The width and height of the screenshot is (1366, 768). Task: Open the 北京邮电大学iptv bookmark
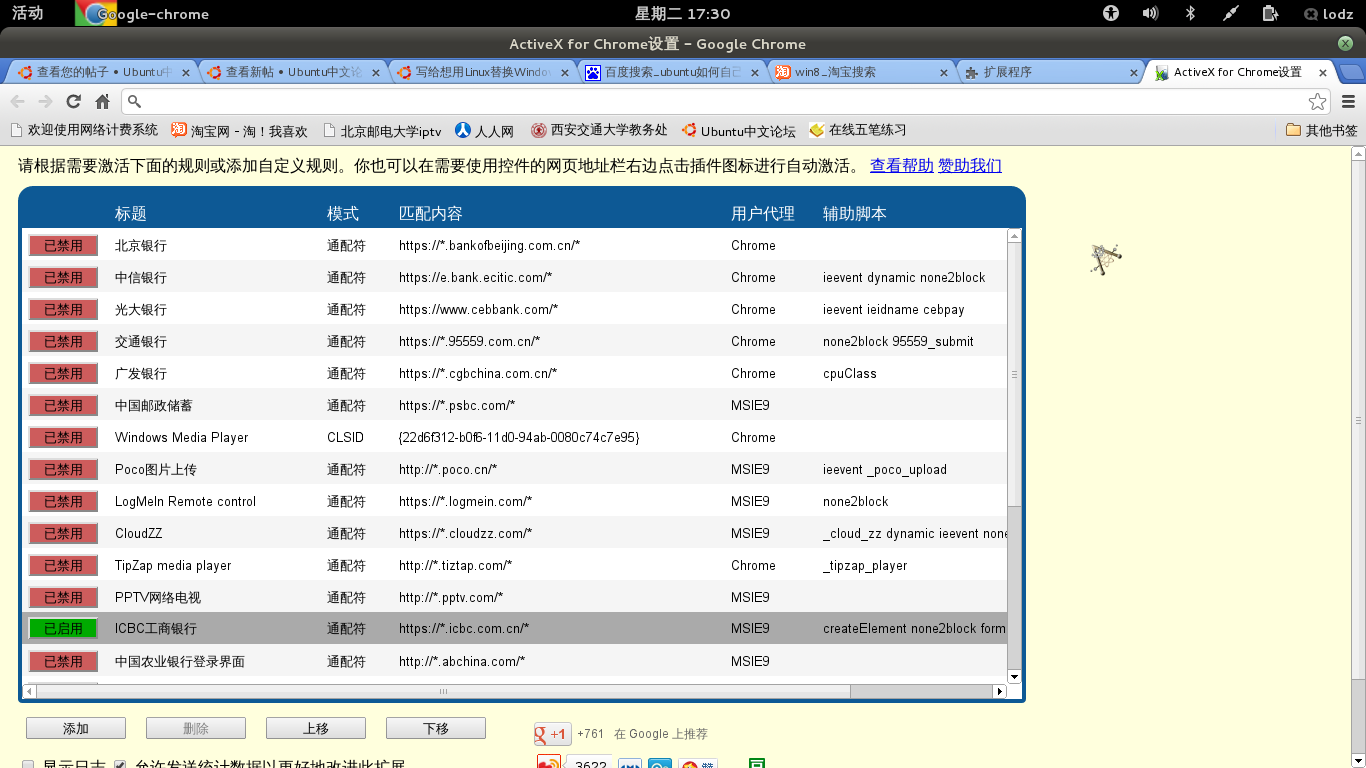tap(381, 130)
